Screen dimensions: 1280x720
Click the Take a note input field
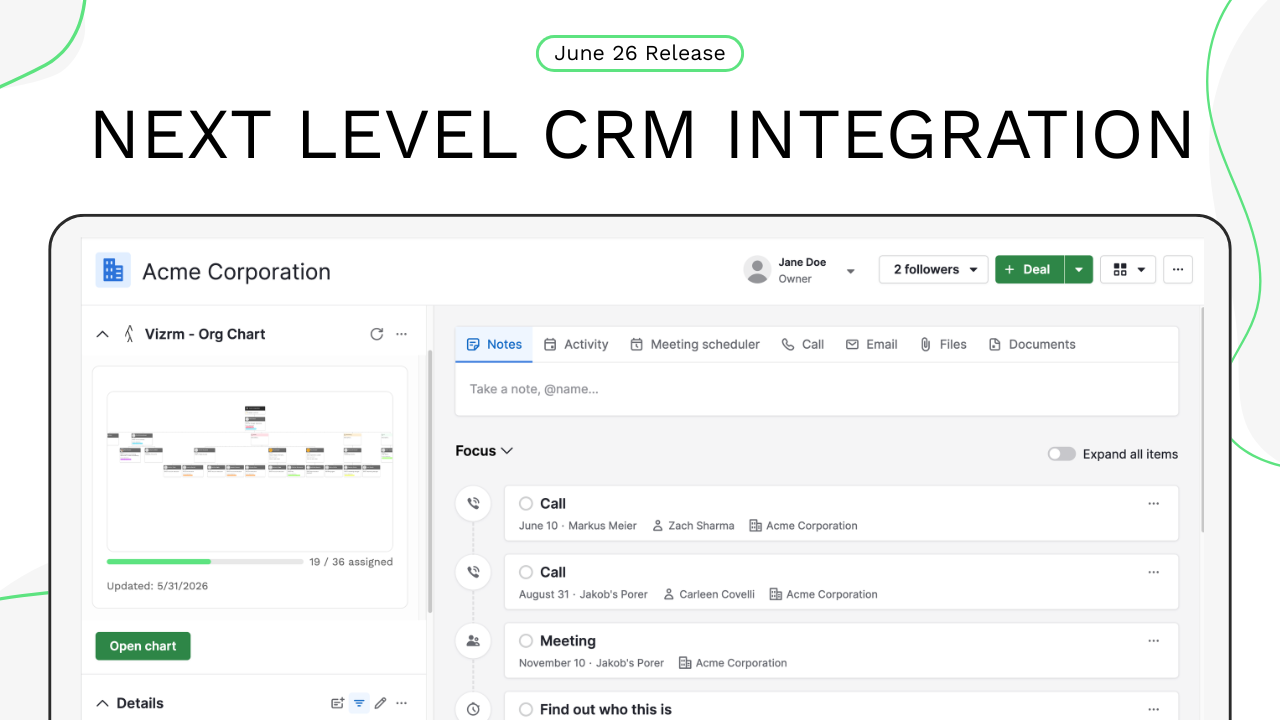817,389
